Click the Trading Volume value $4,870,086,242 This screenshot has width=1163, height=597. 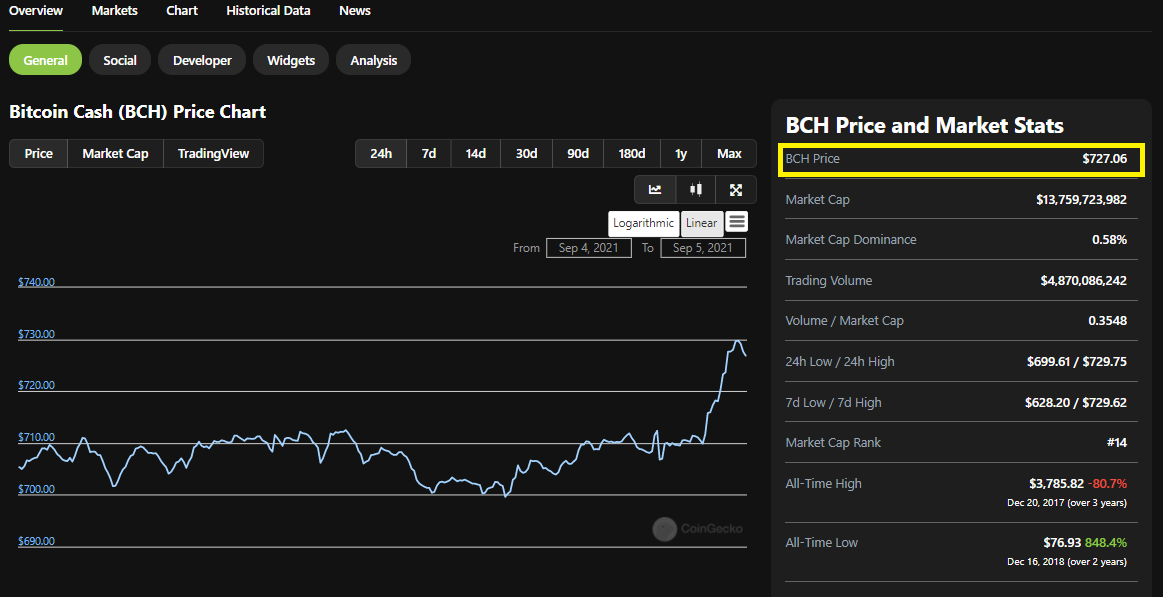(x=1084, y=280)
